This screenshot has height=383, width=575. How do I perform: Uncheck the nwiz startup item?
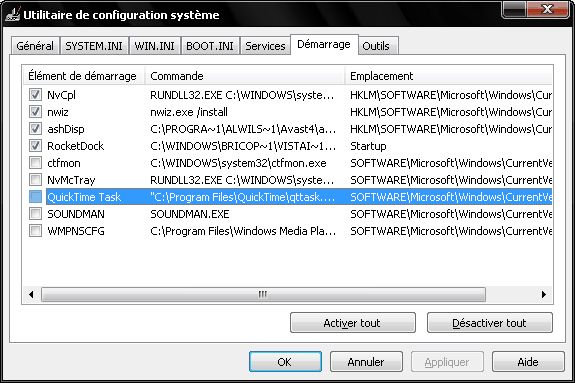coord(35,112)
